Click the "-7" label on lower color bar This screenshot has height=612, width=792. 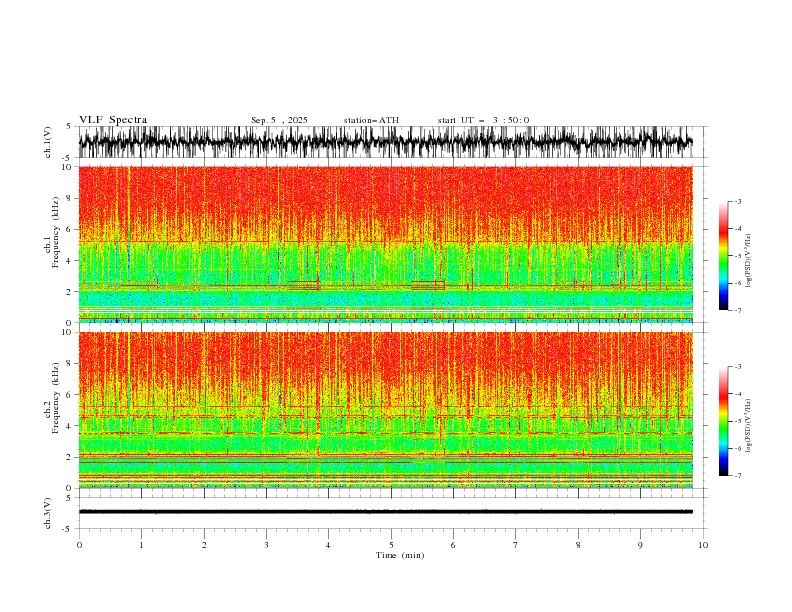(x=737, y=476)
